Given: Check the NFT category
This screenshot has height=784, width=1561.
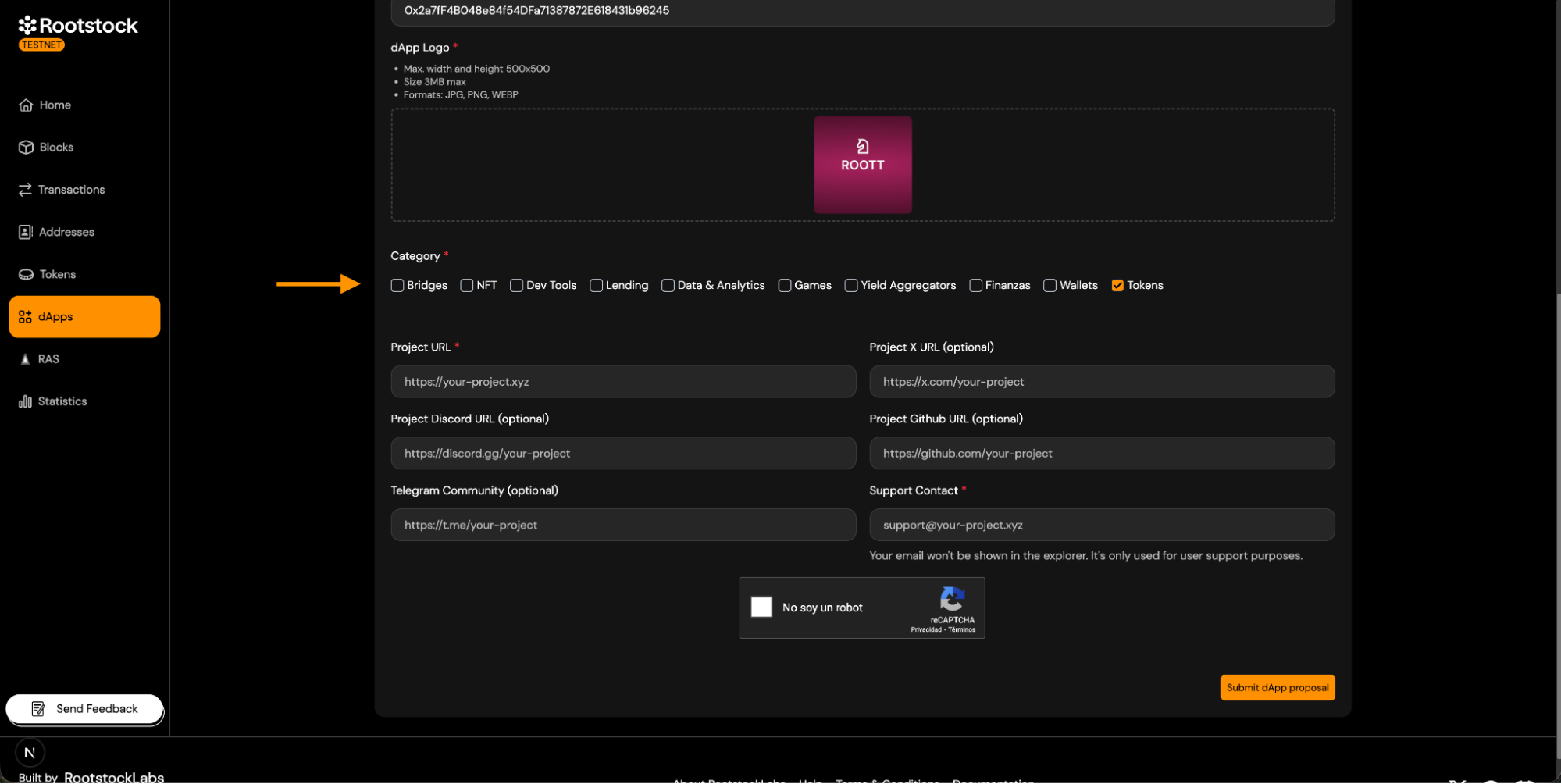Looking at the screenshot, I should tap(467, 286).
